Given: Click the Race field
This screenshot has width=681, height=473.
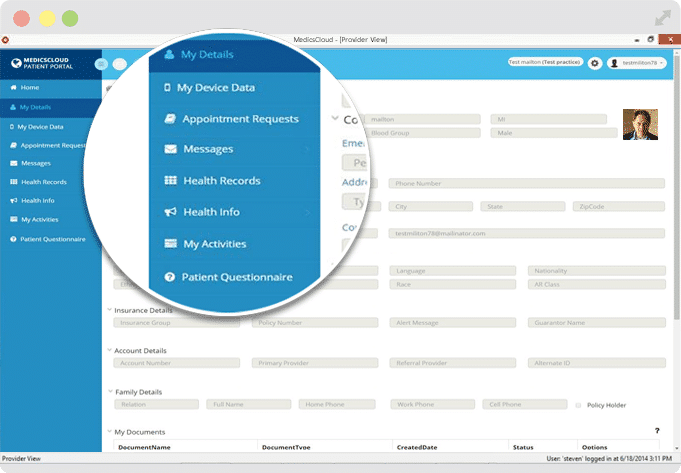Looking at the screenshot, I should [453, 284].
